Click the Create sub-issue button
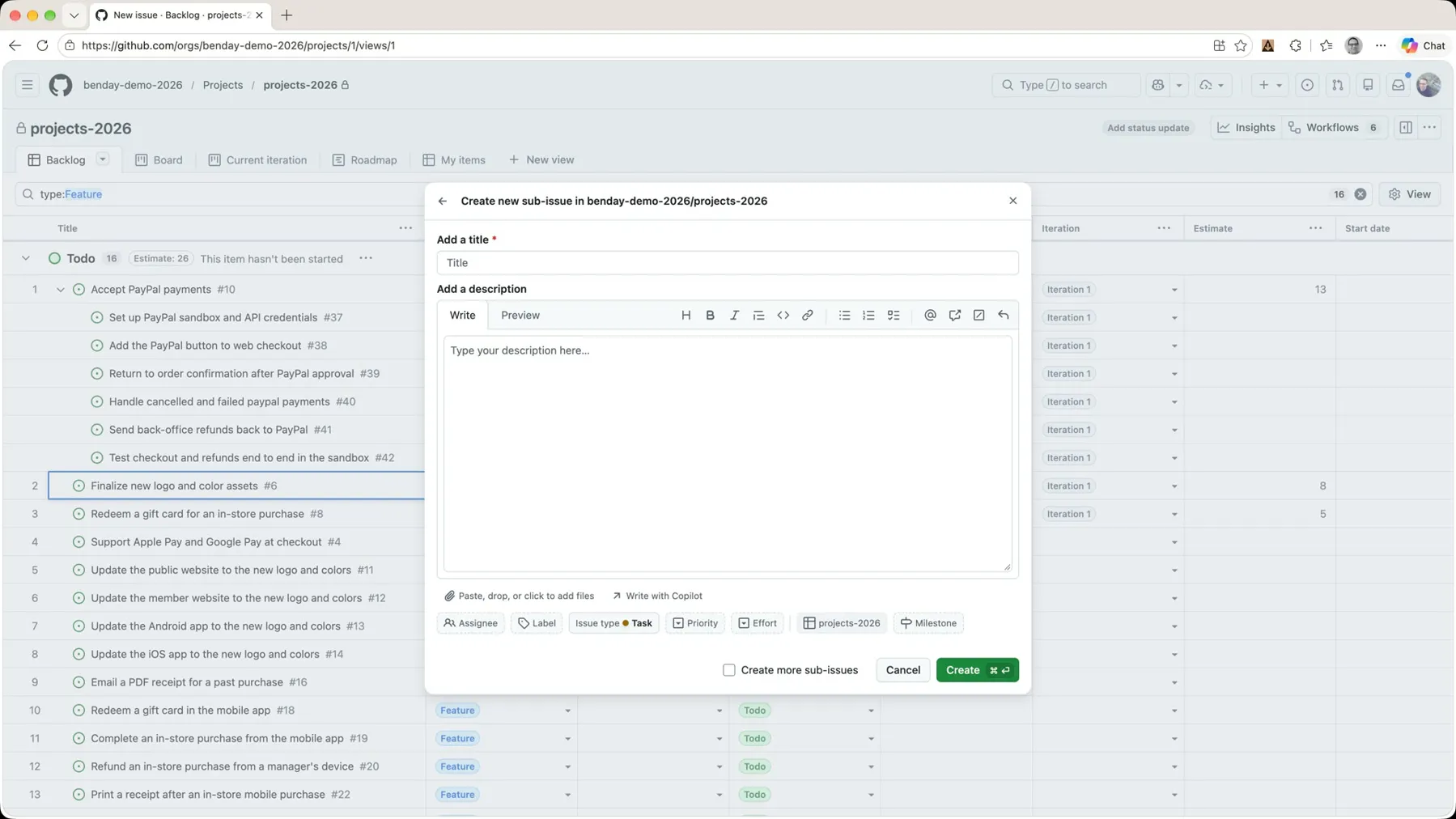 pos(978,670)
